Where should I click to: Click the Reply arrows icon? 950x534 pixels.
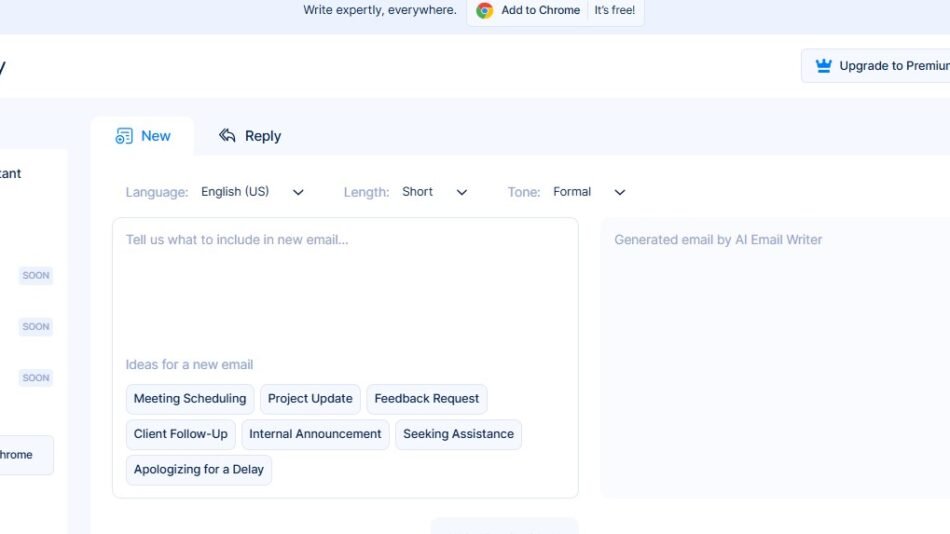[227, 135]
